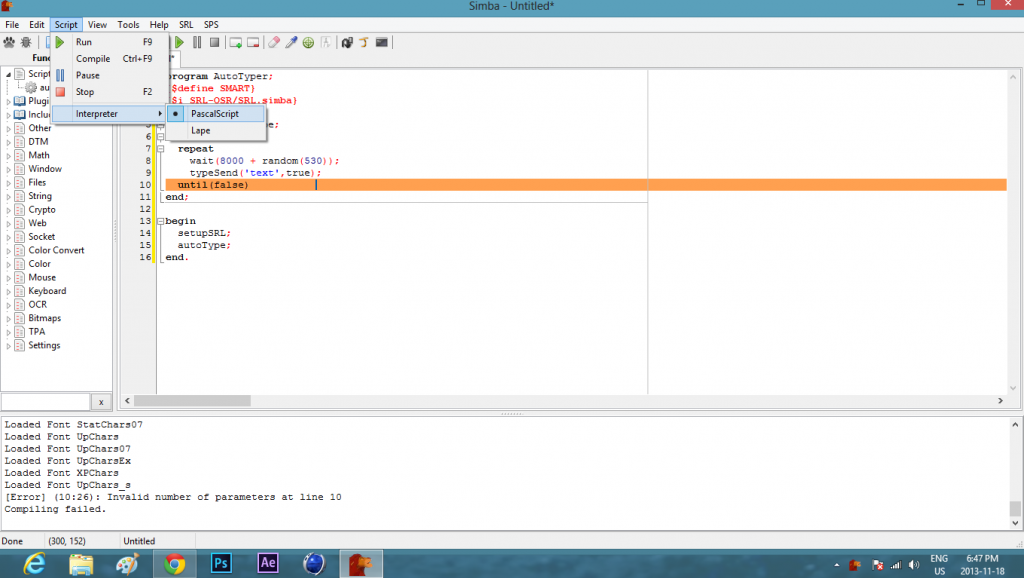Open Photoshop from the taskbar

pos(222,563)
